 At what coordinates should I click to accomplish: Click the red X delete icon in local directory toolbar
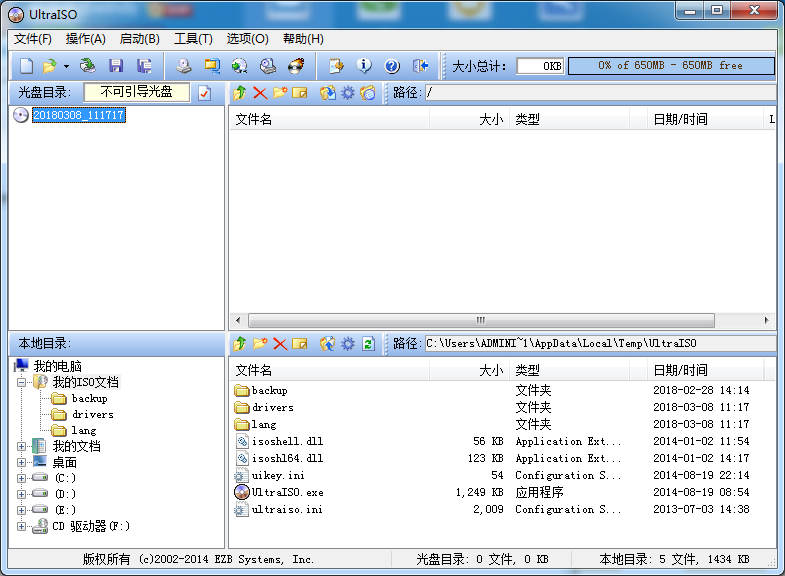[280, 344]
